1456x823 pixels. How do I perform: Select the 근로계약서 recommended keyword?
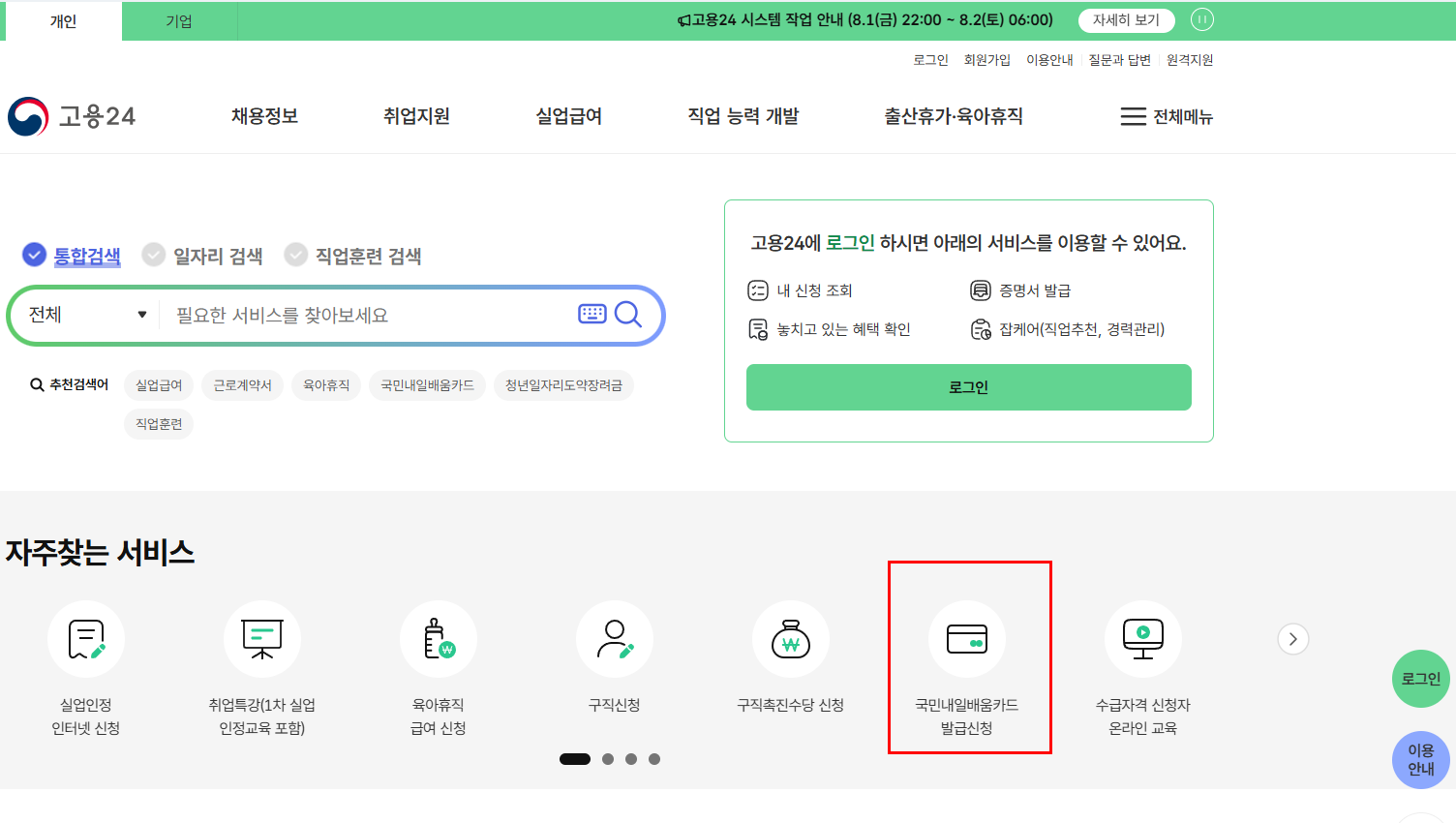click(243, 385)
